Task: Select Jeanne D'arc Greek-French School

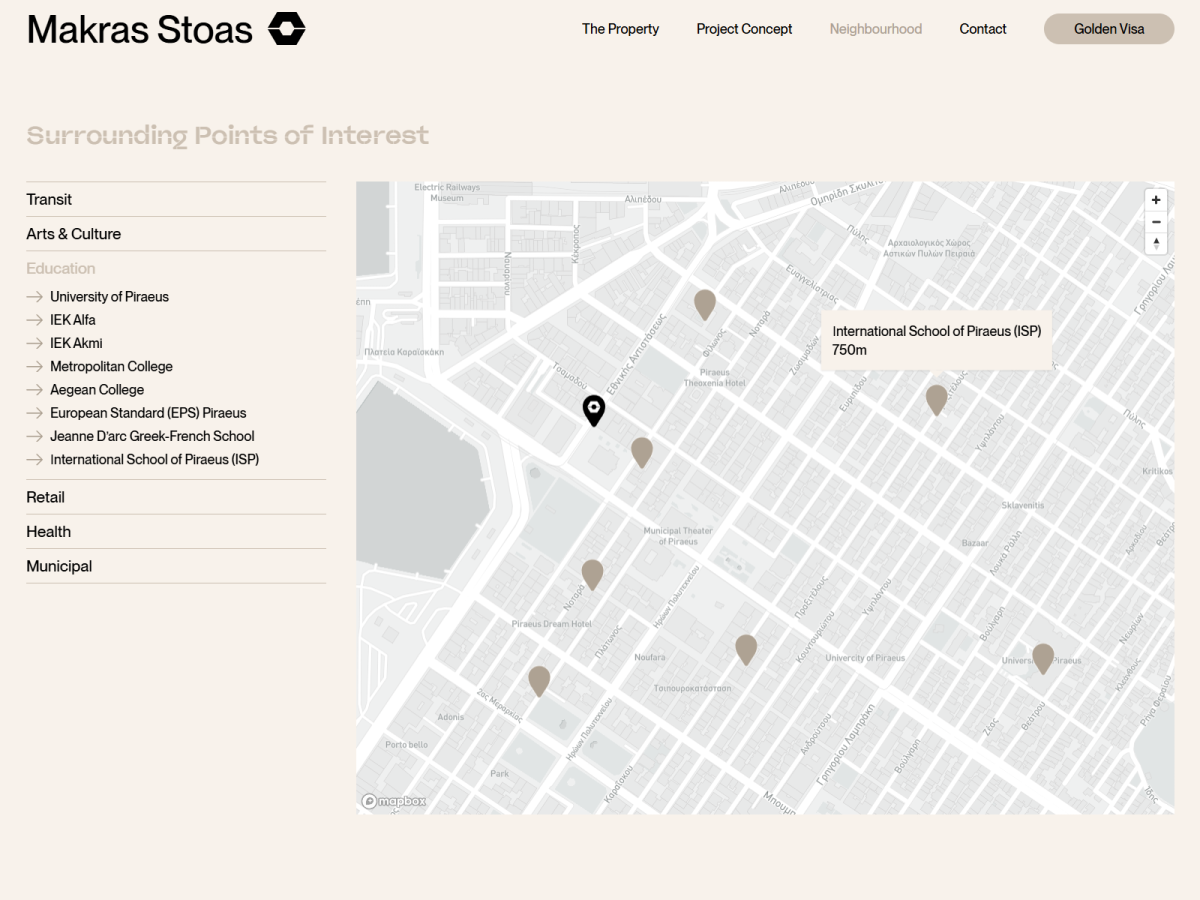Action: [152, 436]
